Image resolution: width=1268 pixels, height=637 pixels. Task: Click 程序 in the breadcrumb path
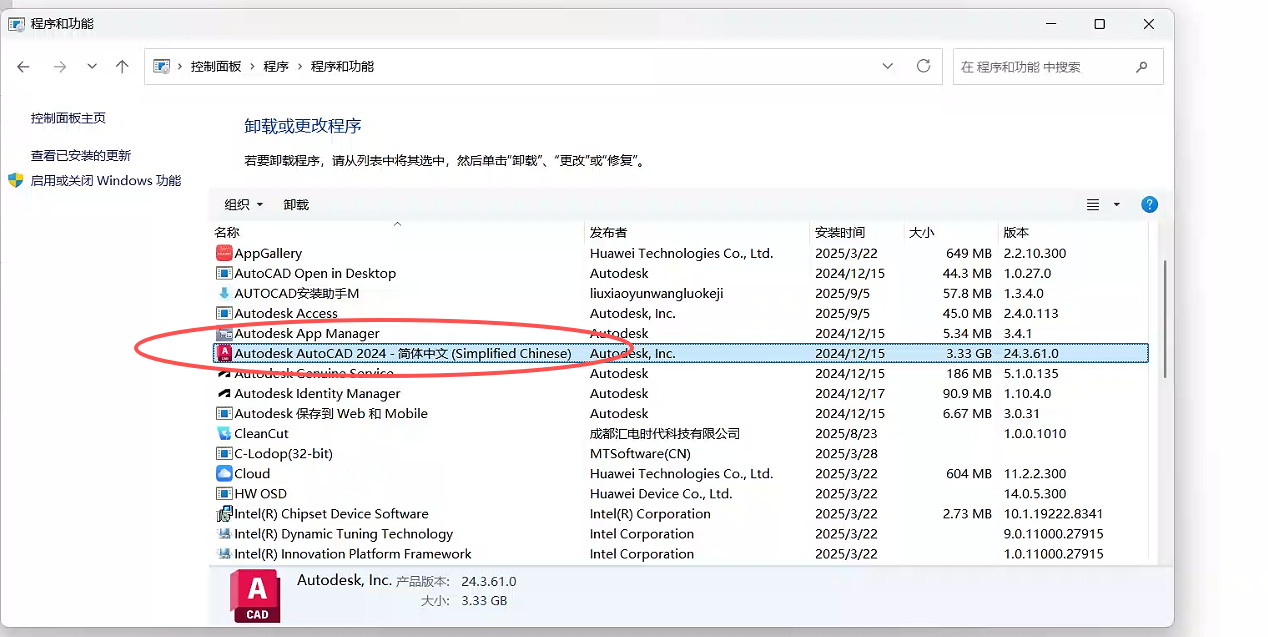[x=276, y=66]
